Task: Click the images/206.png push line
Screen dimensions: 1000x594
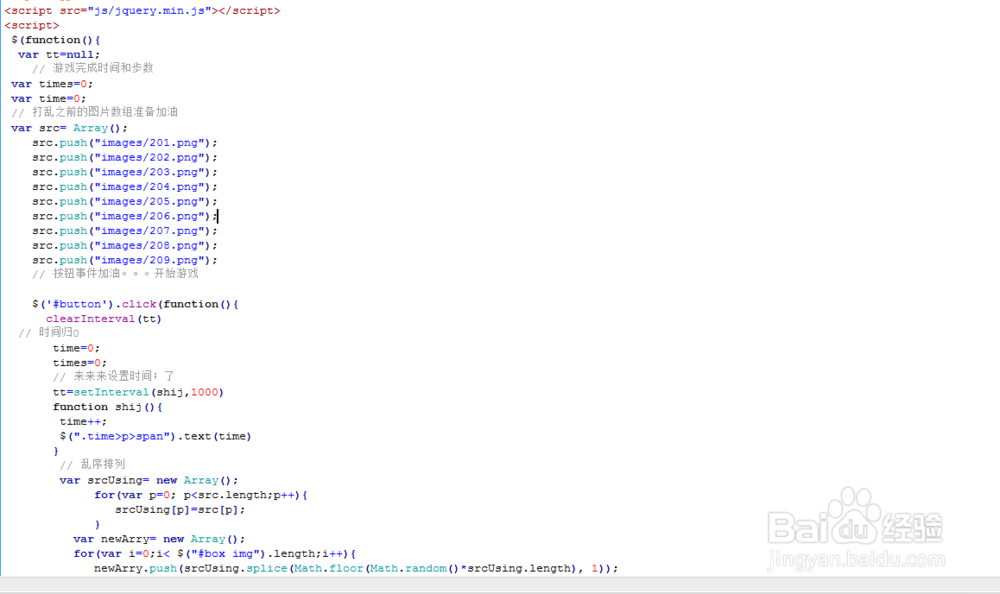Action: [125, 216]
